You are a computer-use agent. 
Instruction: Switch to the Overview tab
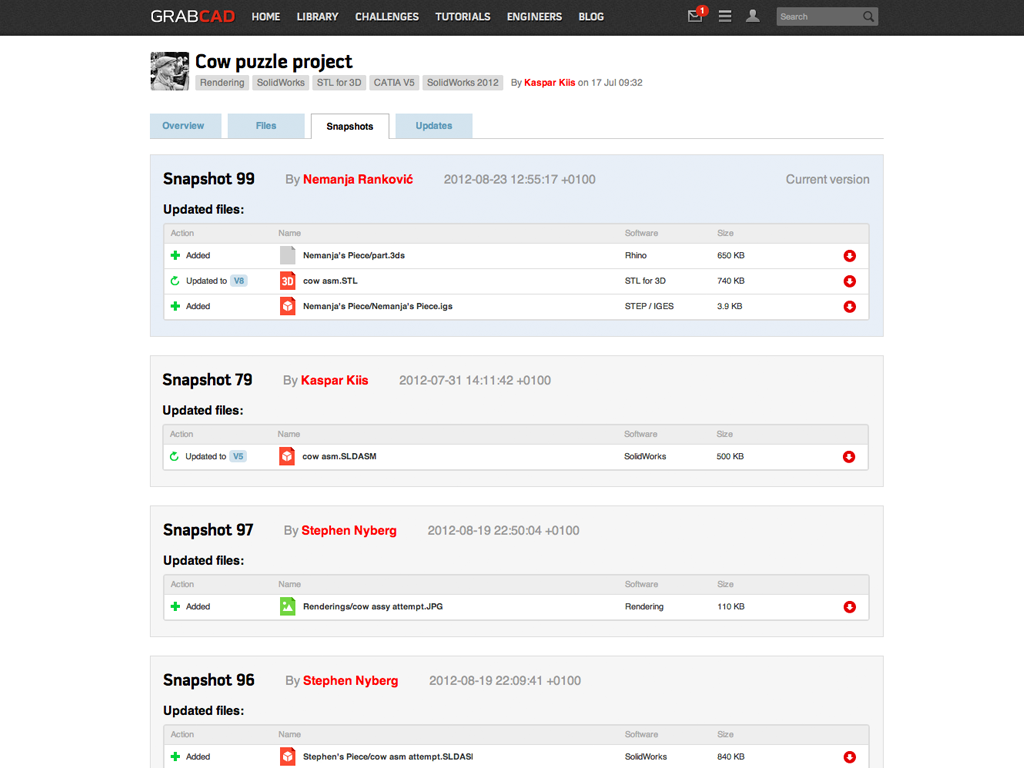[183, 126]
